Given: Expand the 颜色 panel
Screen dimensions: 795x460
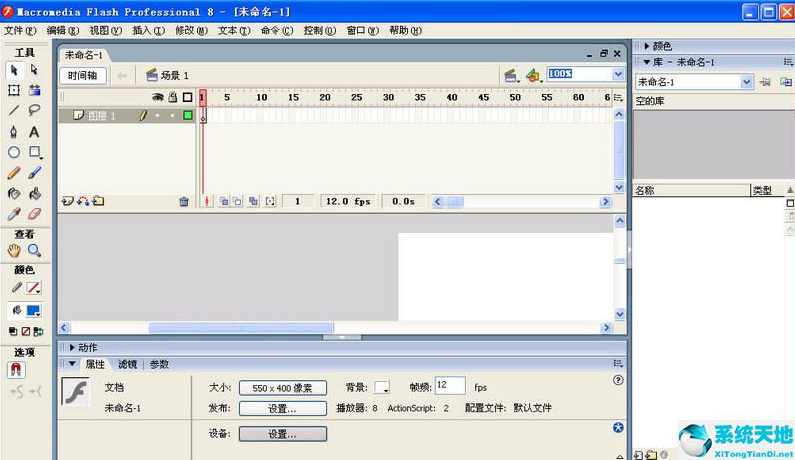Looking at the screenshot, I should pos(647,46).
